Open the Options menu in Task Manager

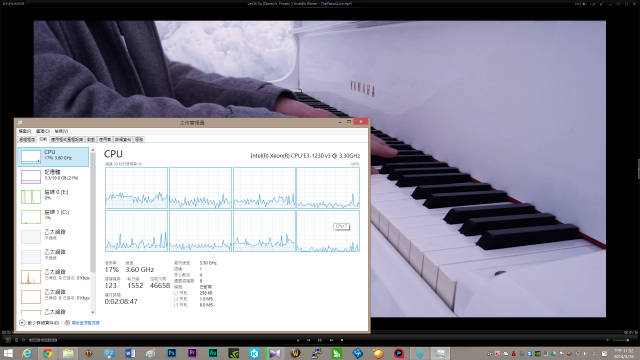point(42,131)
